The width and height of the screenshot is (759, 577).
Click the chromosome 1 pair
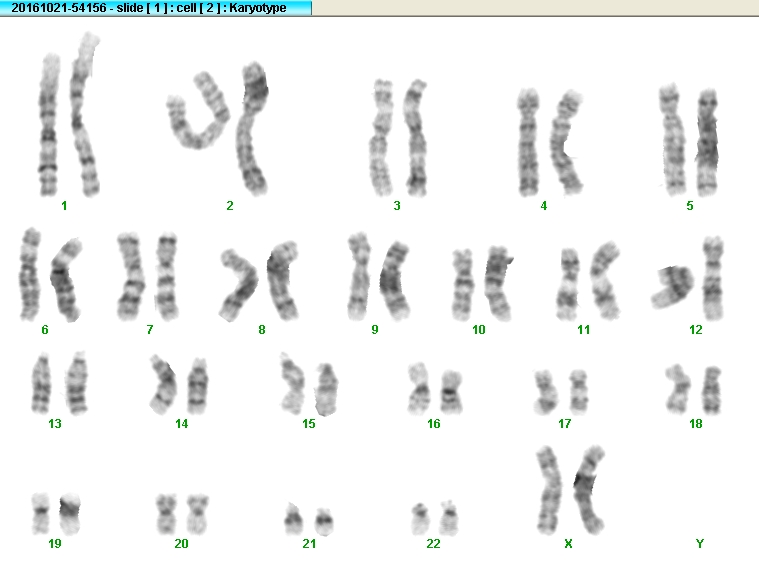coord(69,115)
